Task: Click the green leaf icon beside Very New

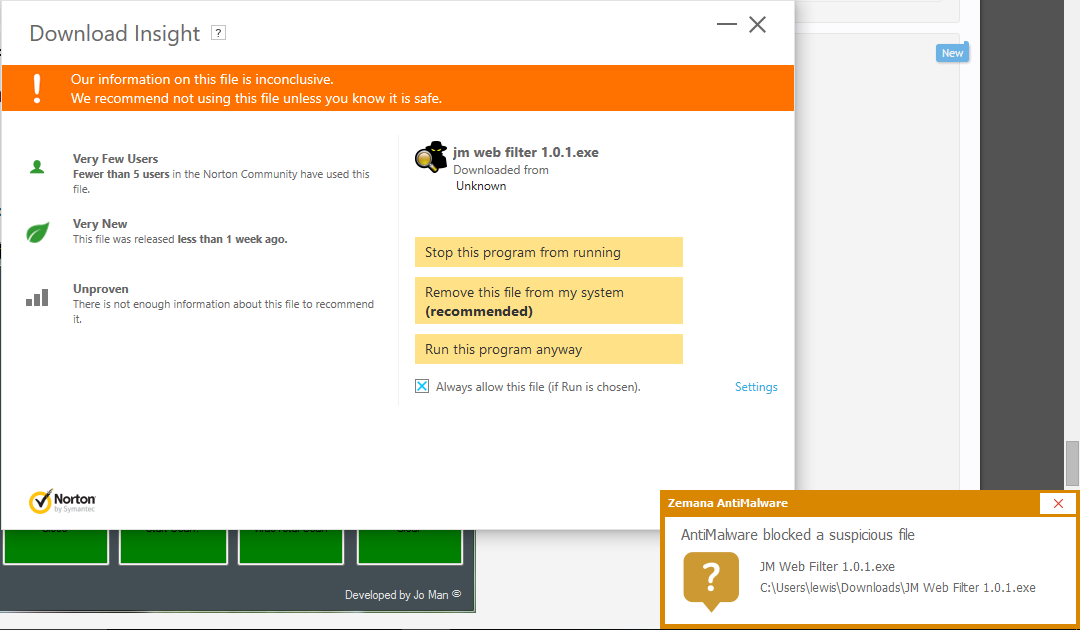Action: pyautogui.click(x=37, y=232)
